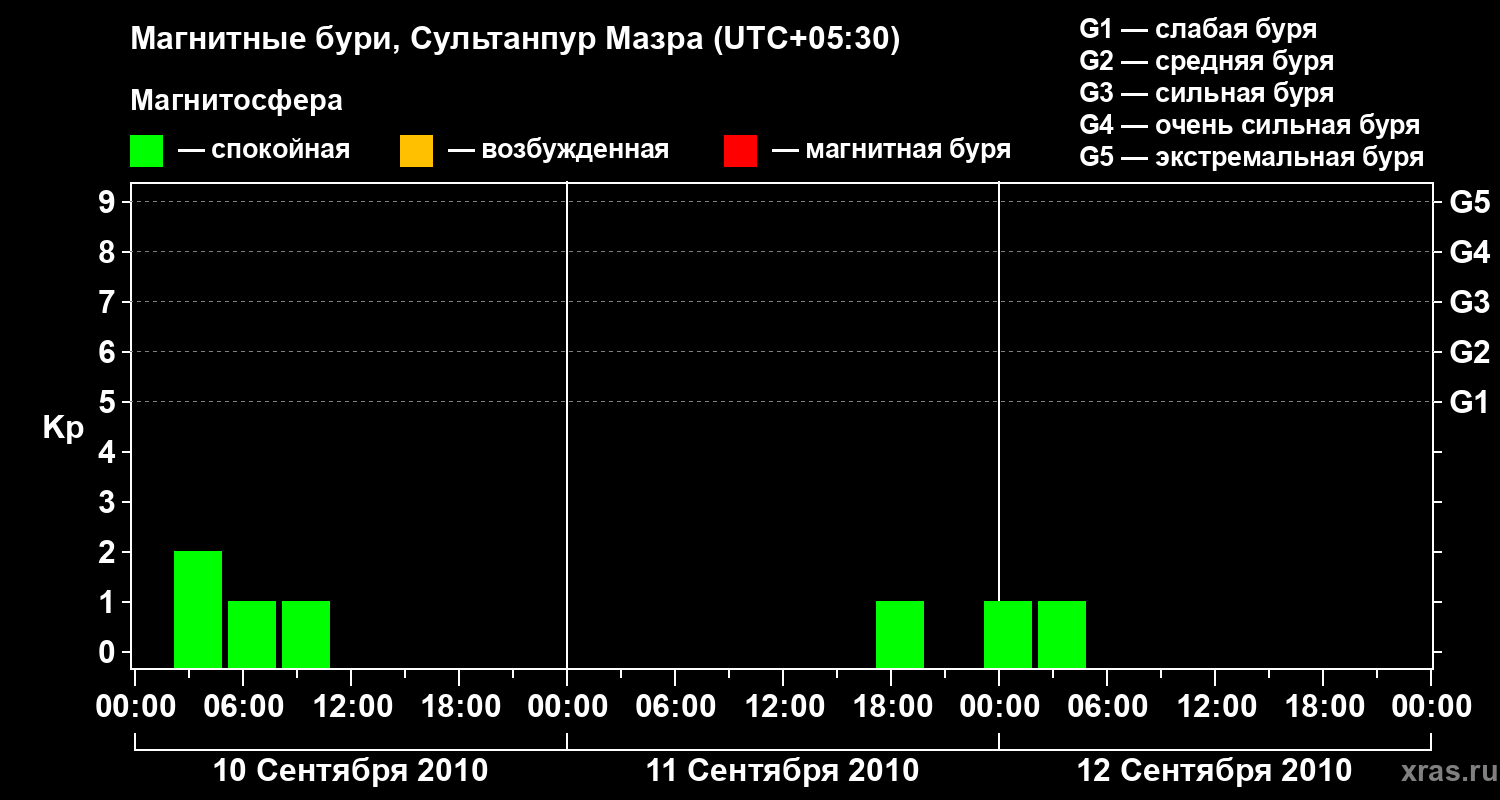Click the third green bar on 10 September
Screen dimensions: 1500x800
pyautogui.click(x=306, y=634)
